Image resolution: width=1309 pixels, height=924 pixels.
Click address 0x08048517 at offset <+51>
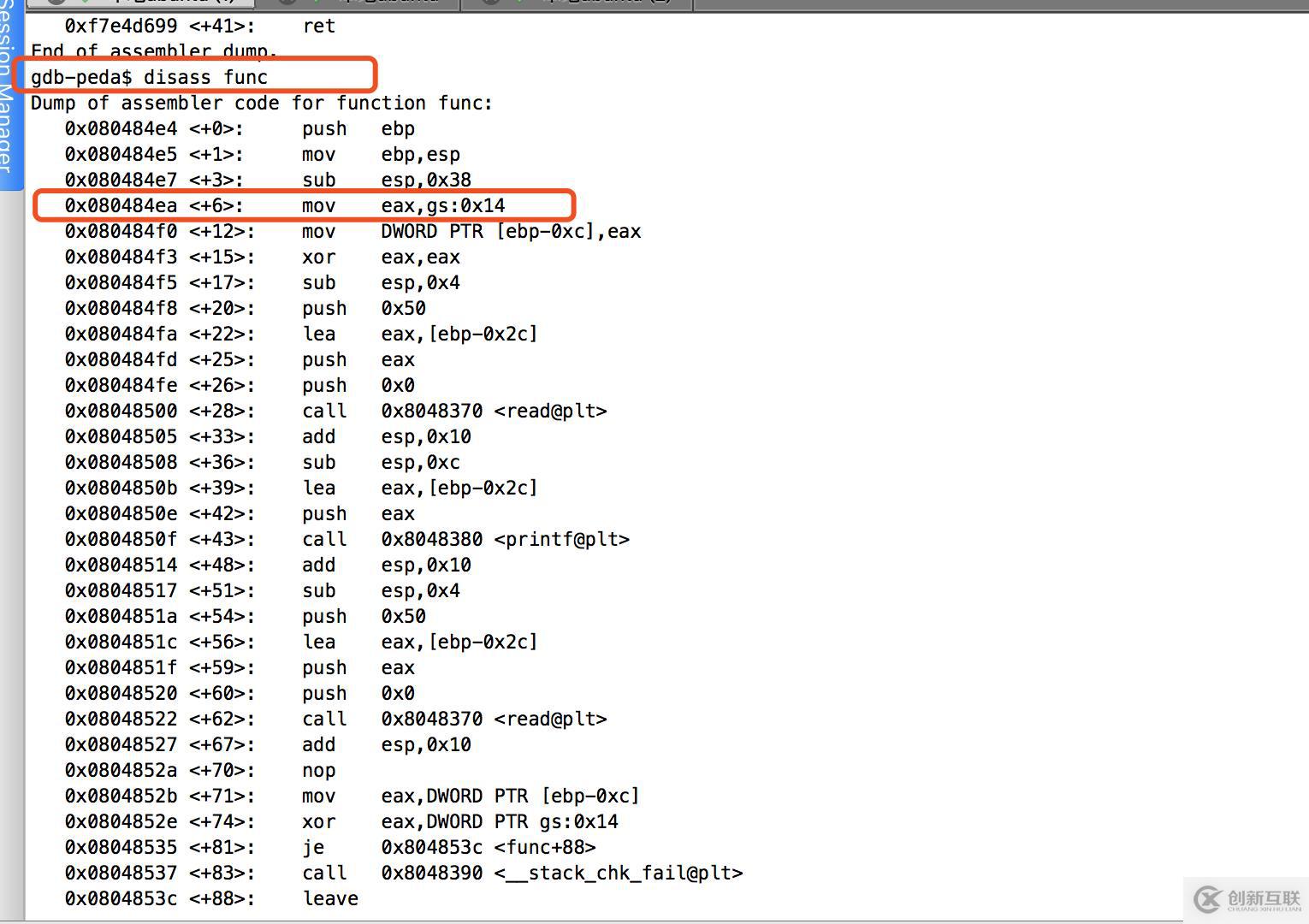(x=121, y=590)
